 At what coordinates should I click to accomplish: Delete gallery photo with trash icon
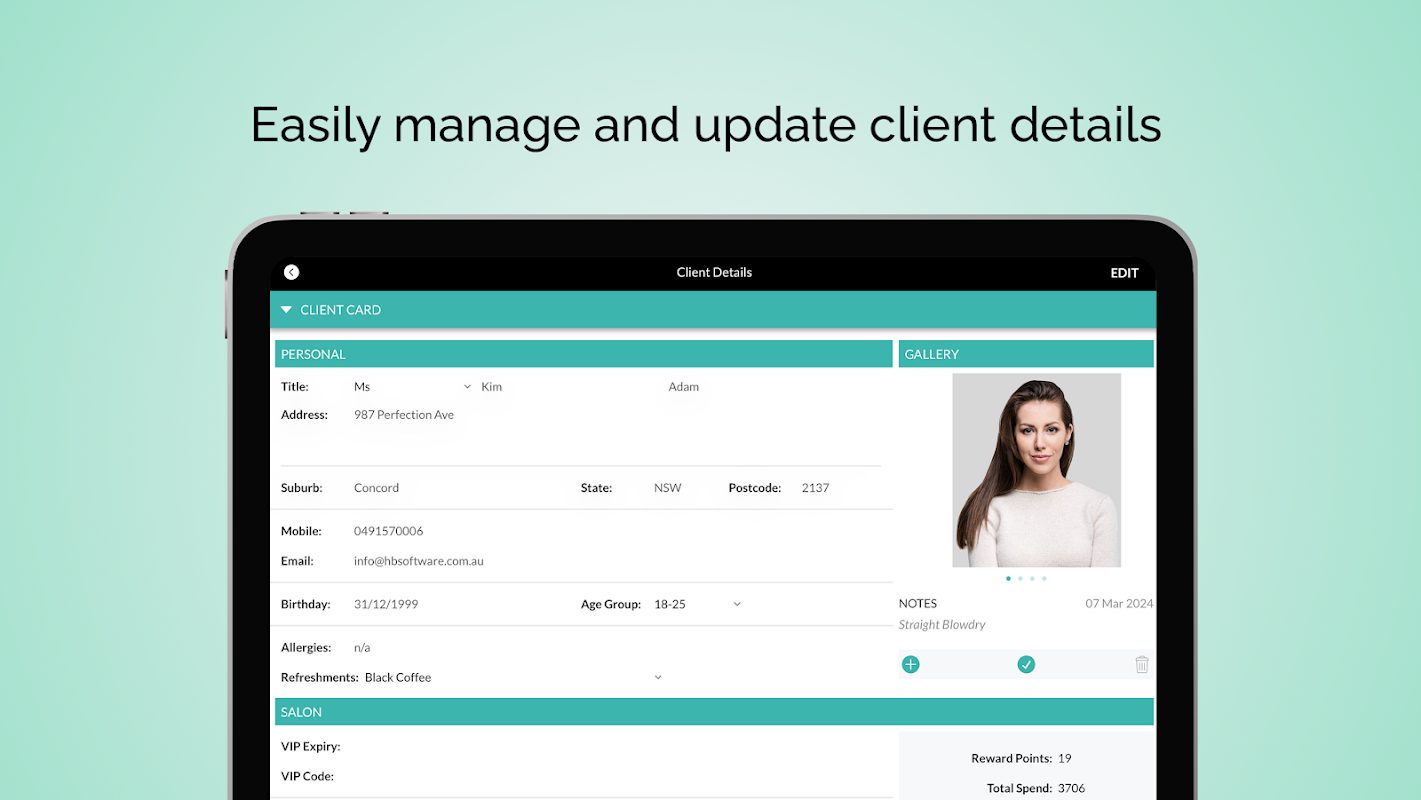[1142, 664]
